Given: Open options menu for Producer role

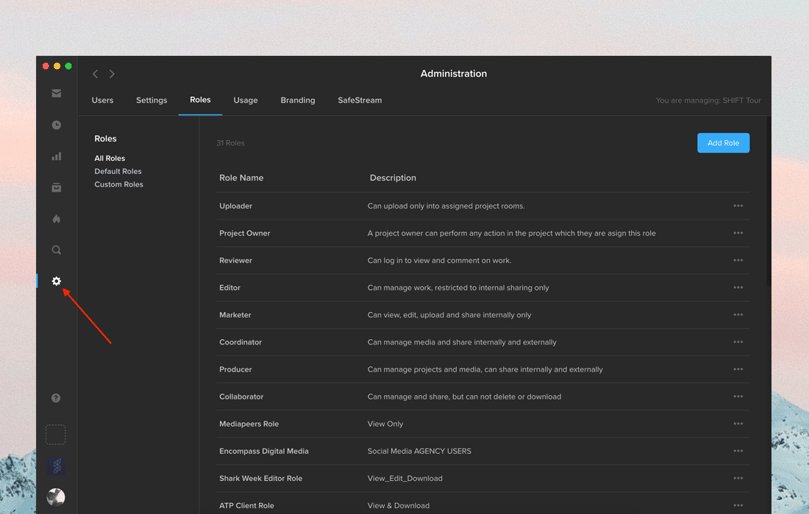Looking at the screenshot, I should (x=738, y=370).
